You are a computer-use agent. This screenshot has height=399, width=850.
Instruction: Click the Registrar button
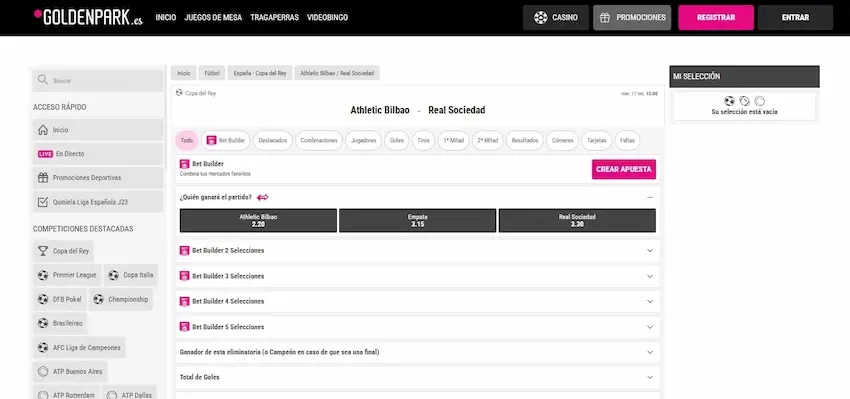[716, 17]
